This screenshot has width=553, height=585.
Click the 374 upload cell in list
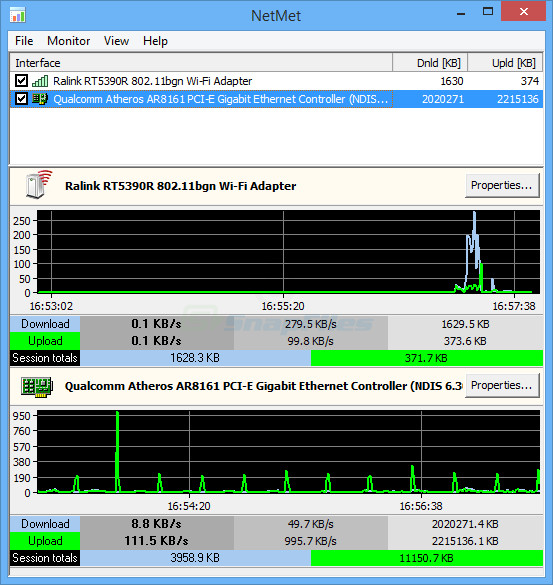530,81
